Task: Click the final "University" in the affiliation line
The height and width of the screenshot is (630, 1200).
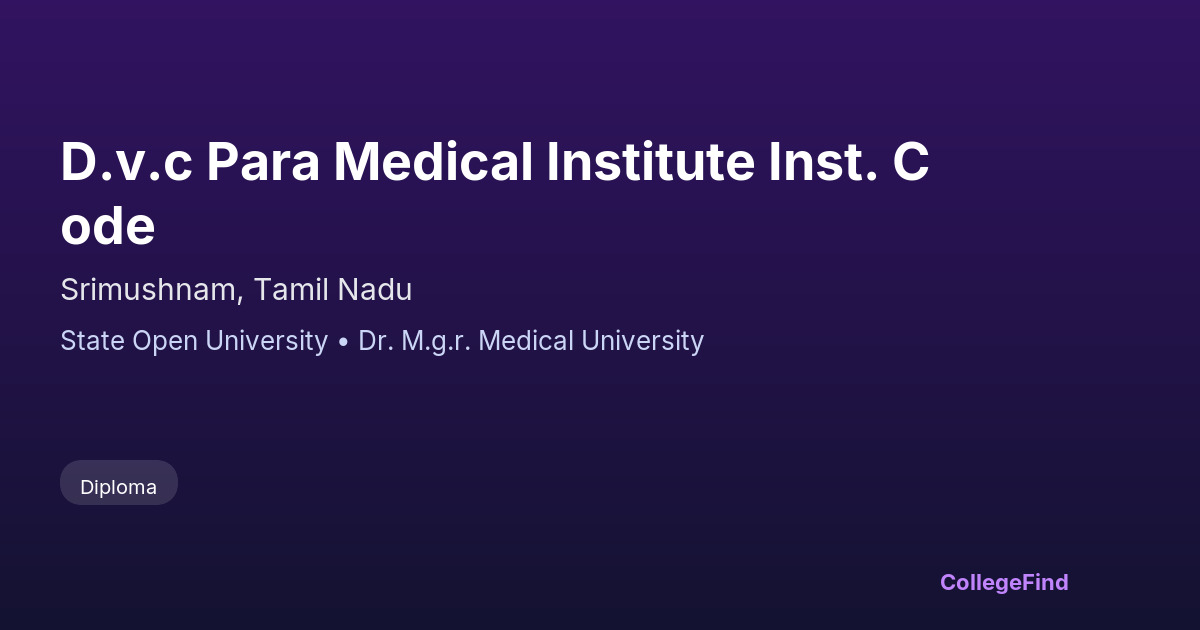Action: (x=643, y=341)
